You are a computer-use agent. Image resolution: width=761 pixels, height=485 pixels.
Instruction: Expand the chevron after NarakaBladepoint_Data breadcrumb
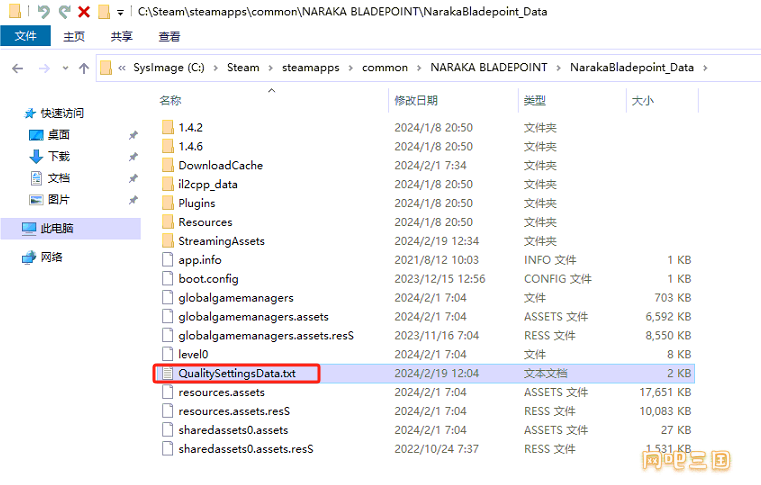point(705,68)
